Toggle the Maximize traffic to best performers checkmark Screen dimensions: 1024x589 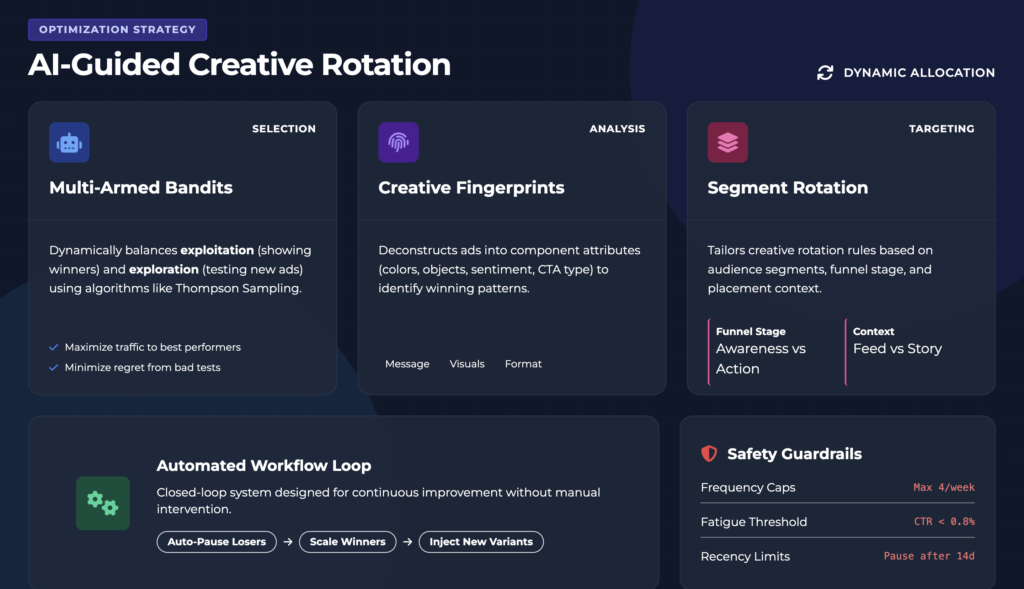tap(54, 347)
